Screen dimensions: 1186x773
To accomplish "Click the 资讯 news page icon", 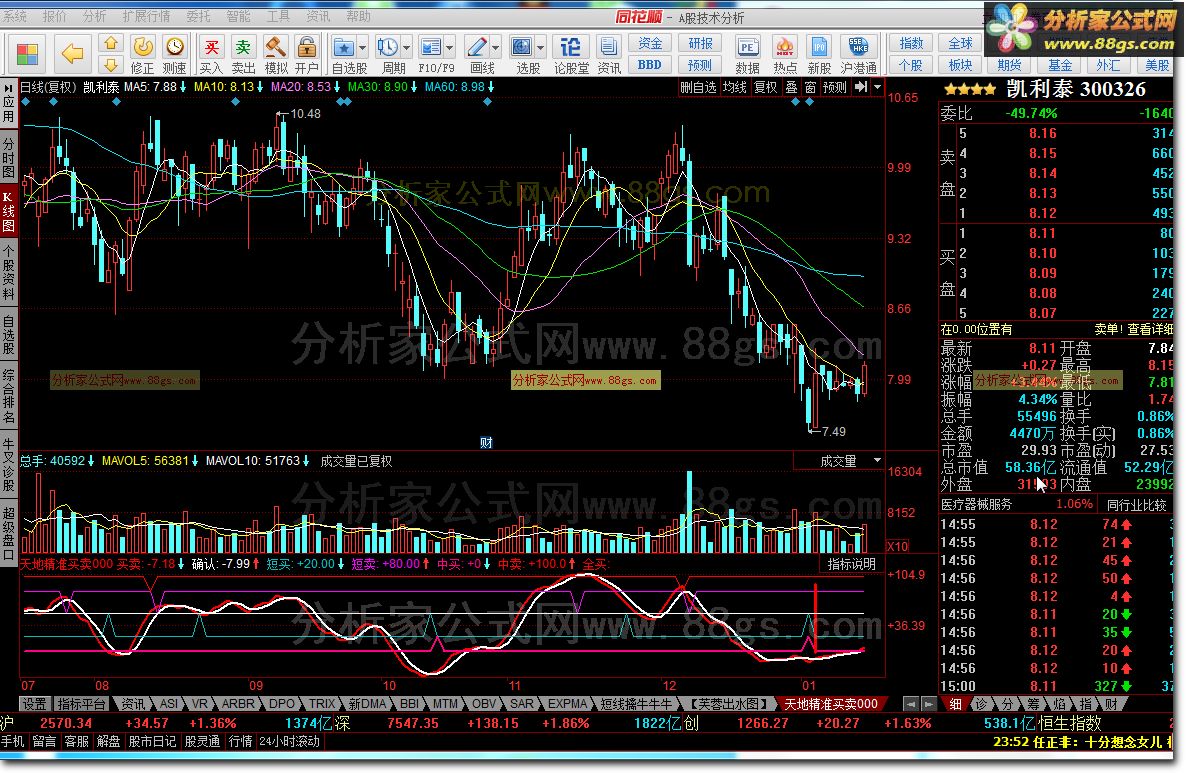I will (608, 48).
